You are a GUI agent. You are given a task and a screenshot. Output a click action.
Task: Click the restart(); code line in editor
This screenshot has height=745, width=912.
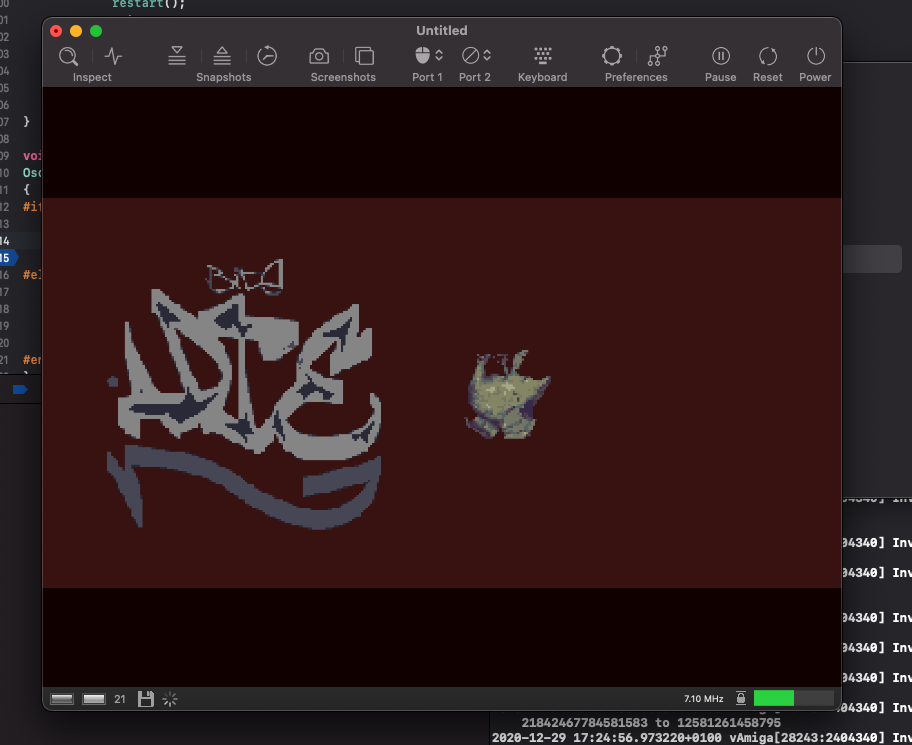[148, 4]
